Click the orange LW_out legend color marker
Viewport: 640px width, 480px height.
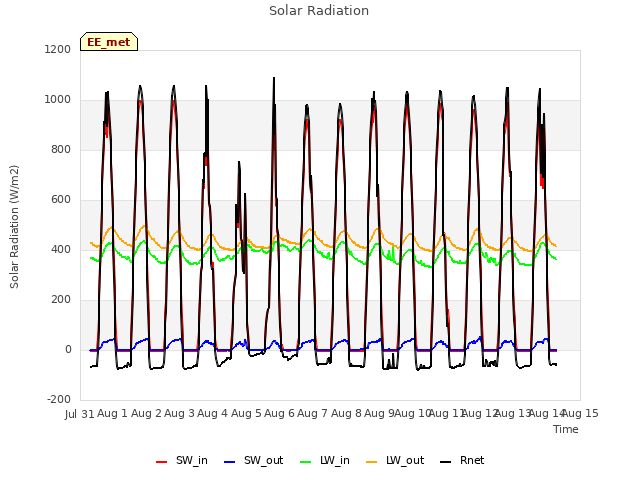[x=372, y=462]
